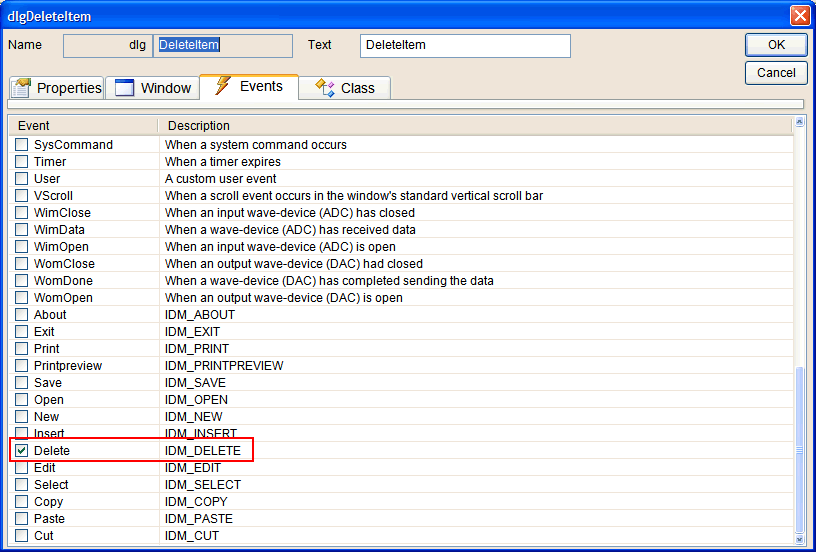
Task: Click the IDM_COPY description text
Action: 196,502
